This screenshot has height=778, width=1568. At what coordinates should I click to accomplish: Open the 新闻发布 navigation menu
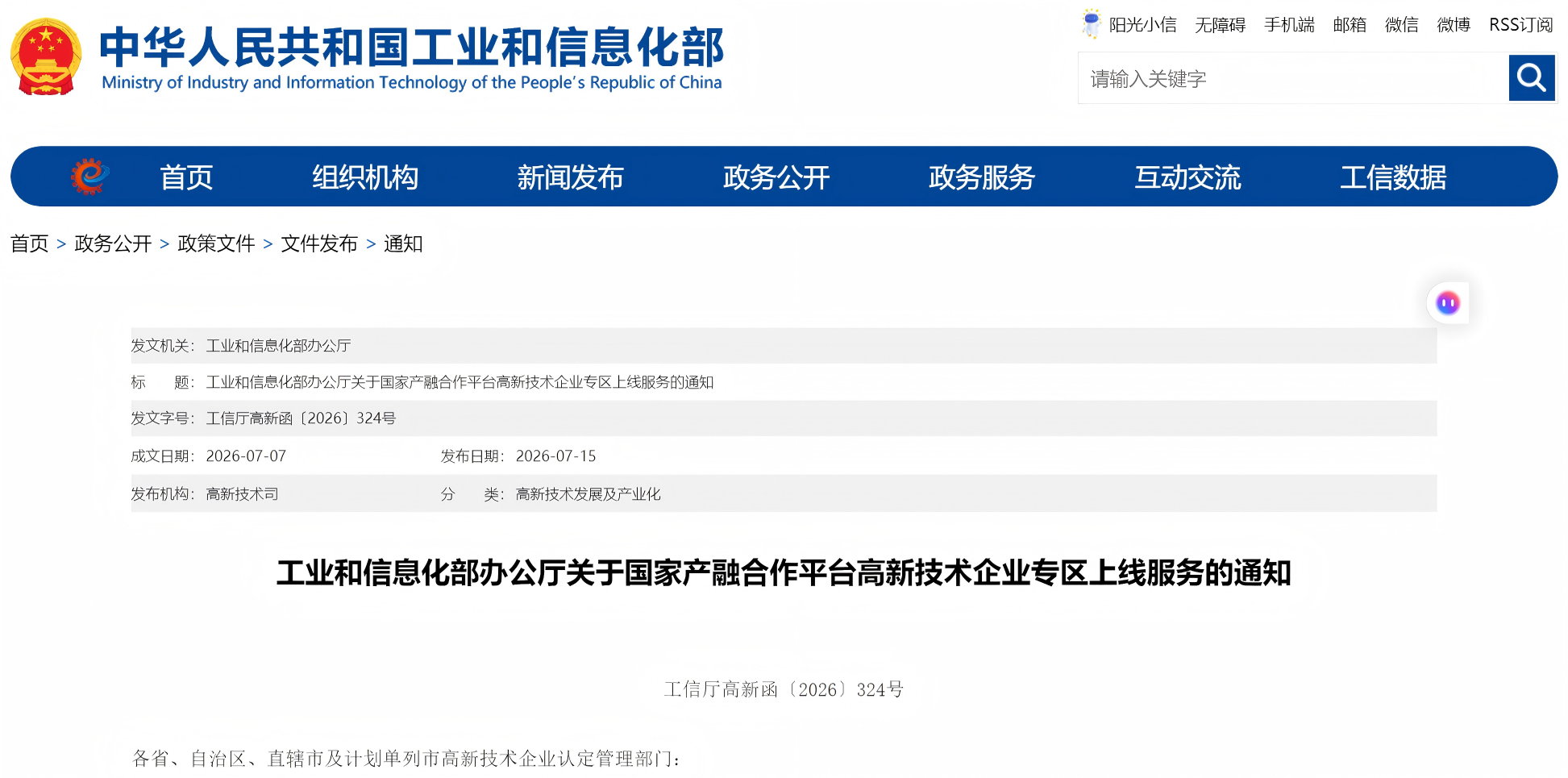(x=570, y=177)
